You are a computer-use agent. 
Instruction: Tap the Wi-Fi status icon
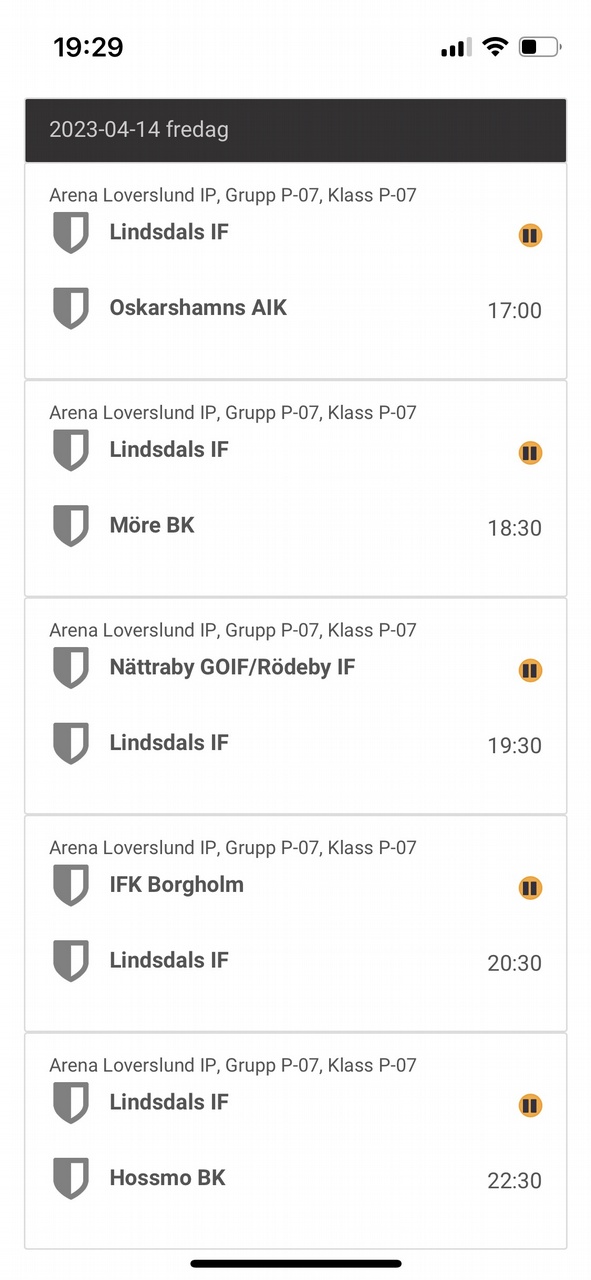click(x=494, y=46)
